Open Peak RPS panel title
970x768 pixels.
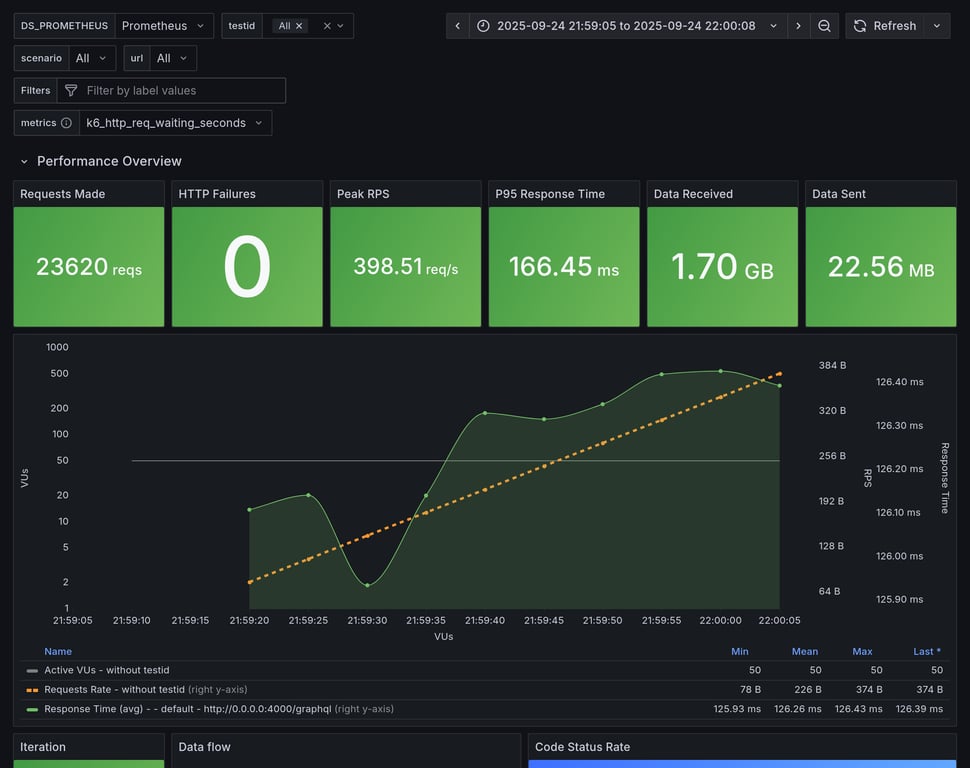363,194
